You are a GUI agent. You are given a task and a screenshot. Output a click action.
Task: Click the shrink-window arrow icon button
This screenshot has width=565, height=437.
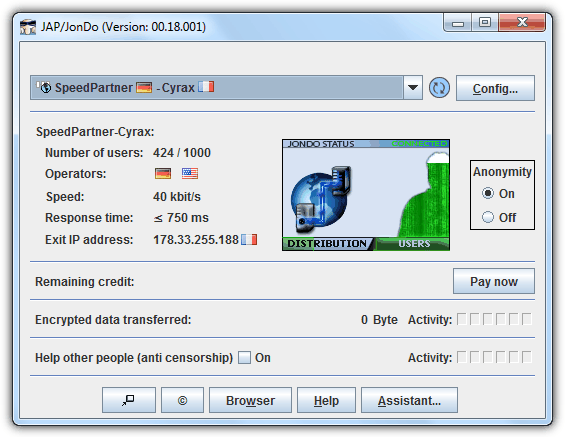click(129, 400)
